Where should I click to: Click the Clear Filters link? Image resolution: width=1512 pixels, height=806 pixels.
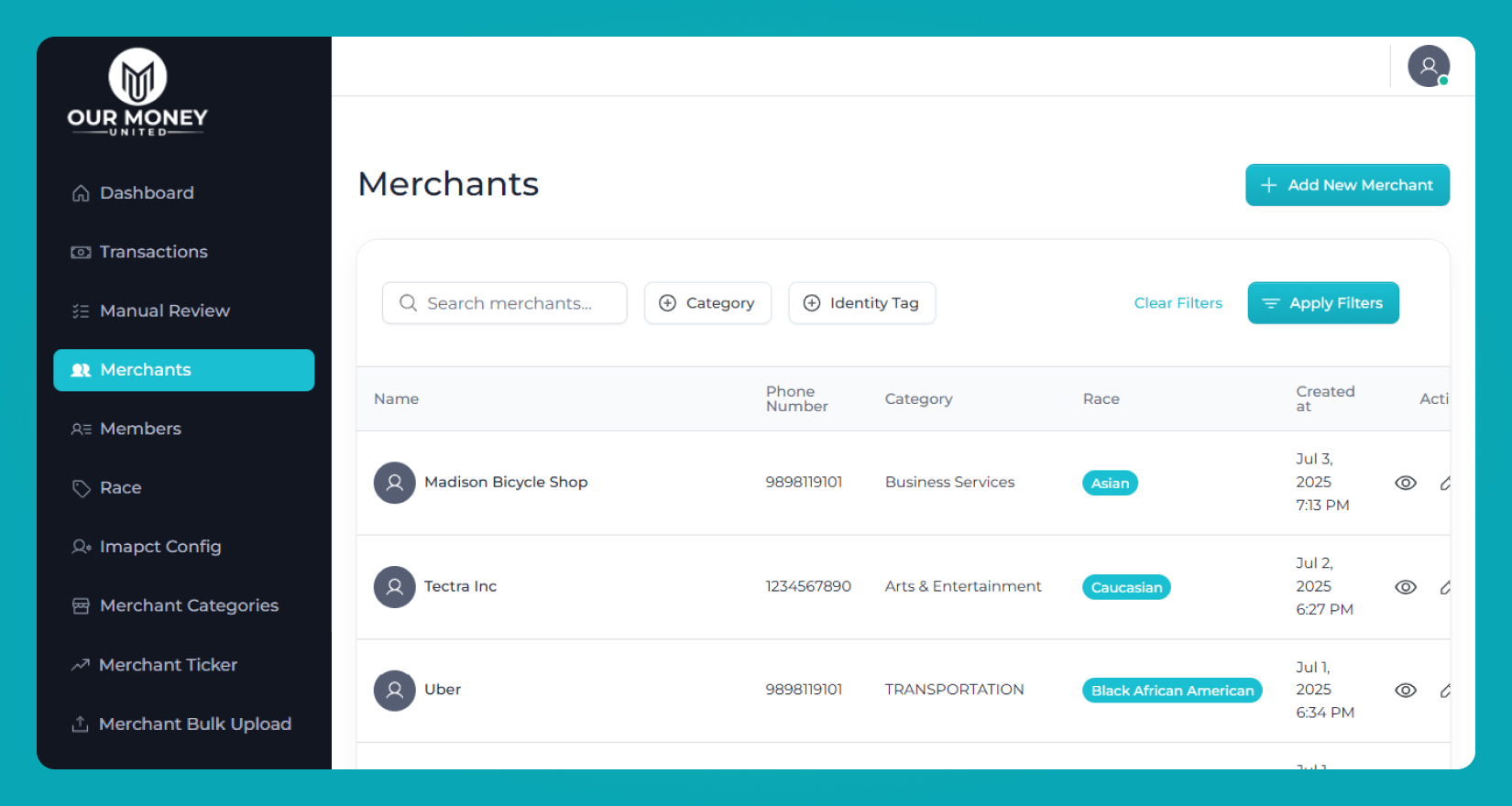[x=1178, y=303]
